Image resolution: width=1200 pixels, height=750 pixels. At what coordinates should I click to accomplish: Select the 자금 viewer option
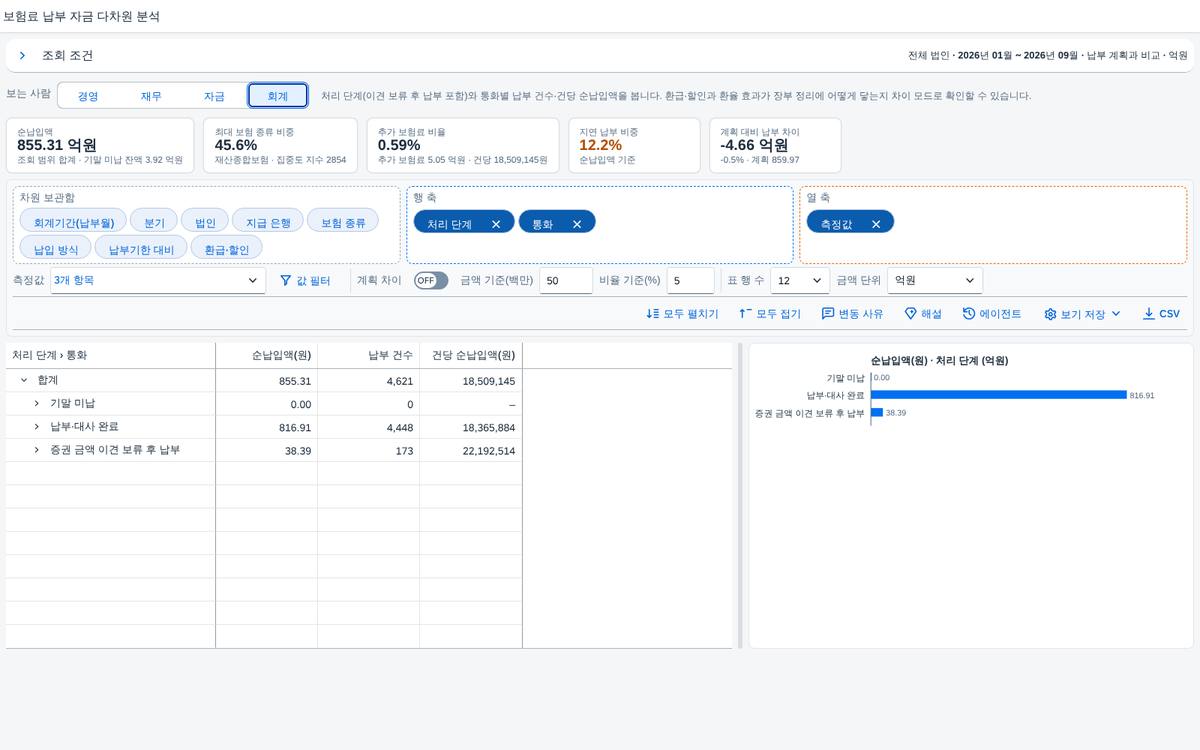click(x=214, y=96)
